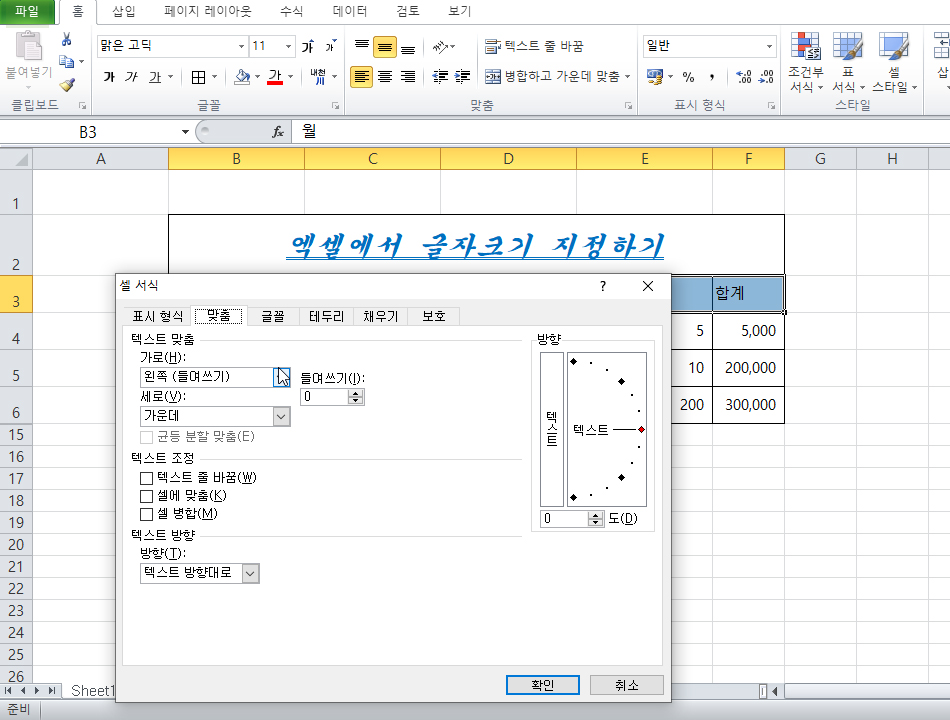The height and width of the screenshot is (720, 950).
Task: Open number format dropdown 일반
Action: 769,46
